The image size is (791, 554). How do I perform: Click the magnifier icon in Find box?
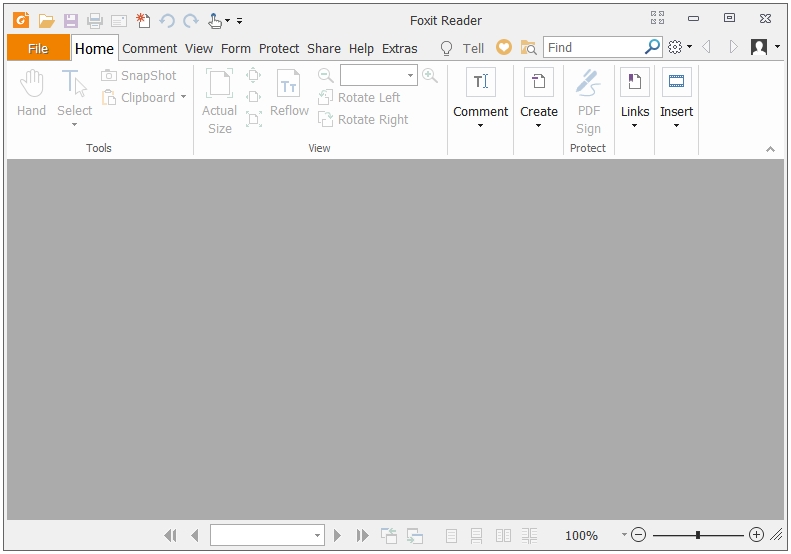652,47
